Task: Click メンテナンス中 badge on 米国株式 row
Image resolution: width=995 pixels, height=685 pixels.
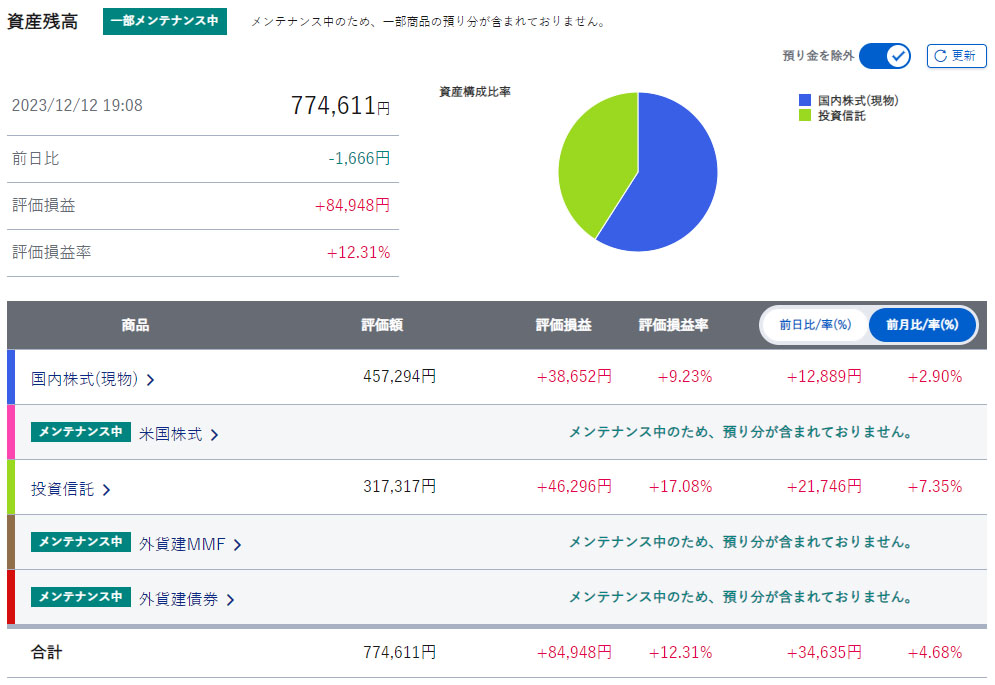Action: pos(81,432)
